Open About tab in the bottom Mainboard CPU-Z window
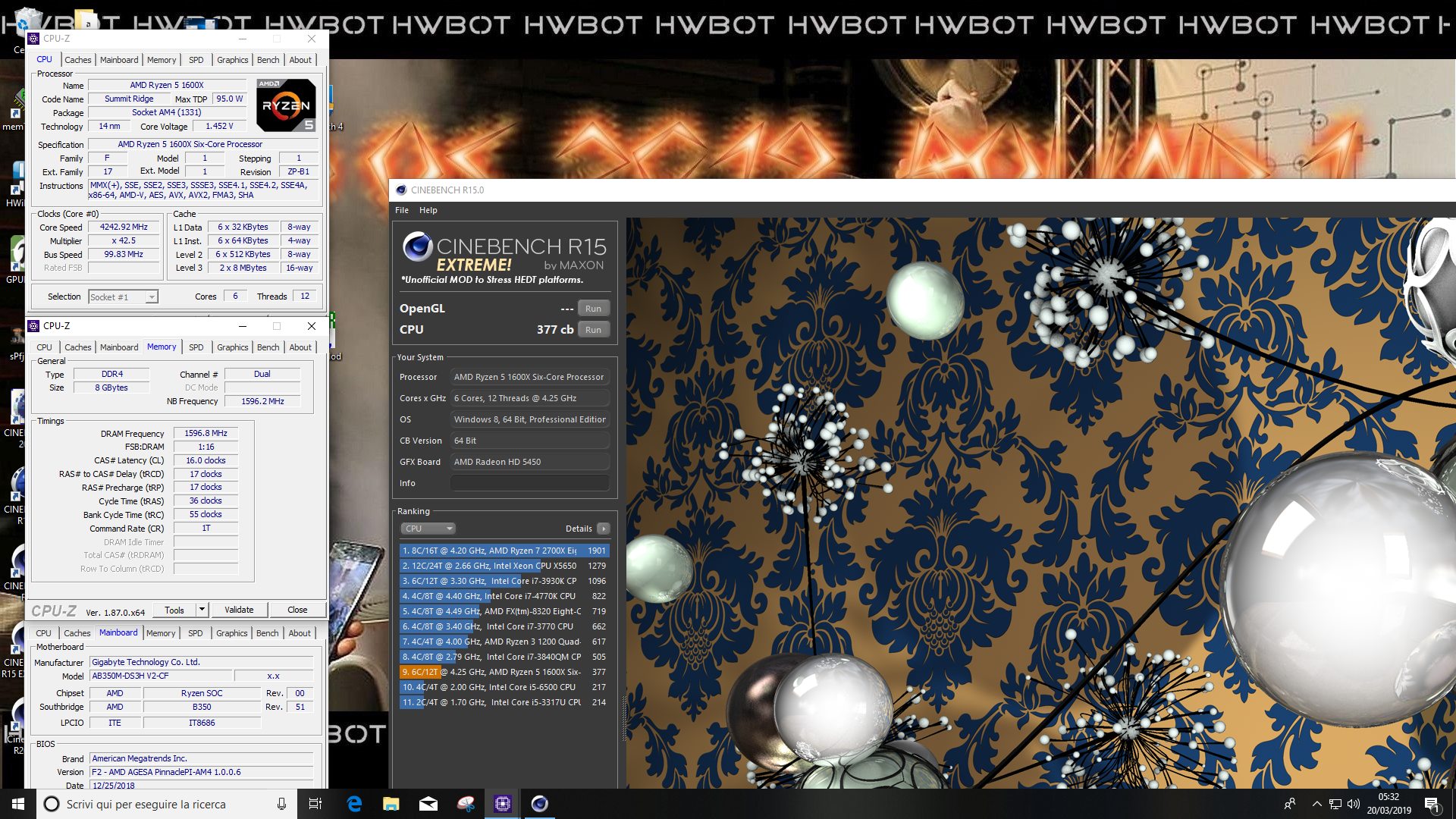Screen dimensions: 1456x819 tap(300, 633)
